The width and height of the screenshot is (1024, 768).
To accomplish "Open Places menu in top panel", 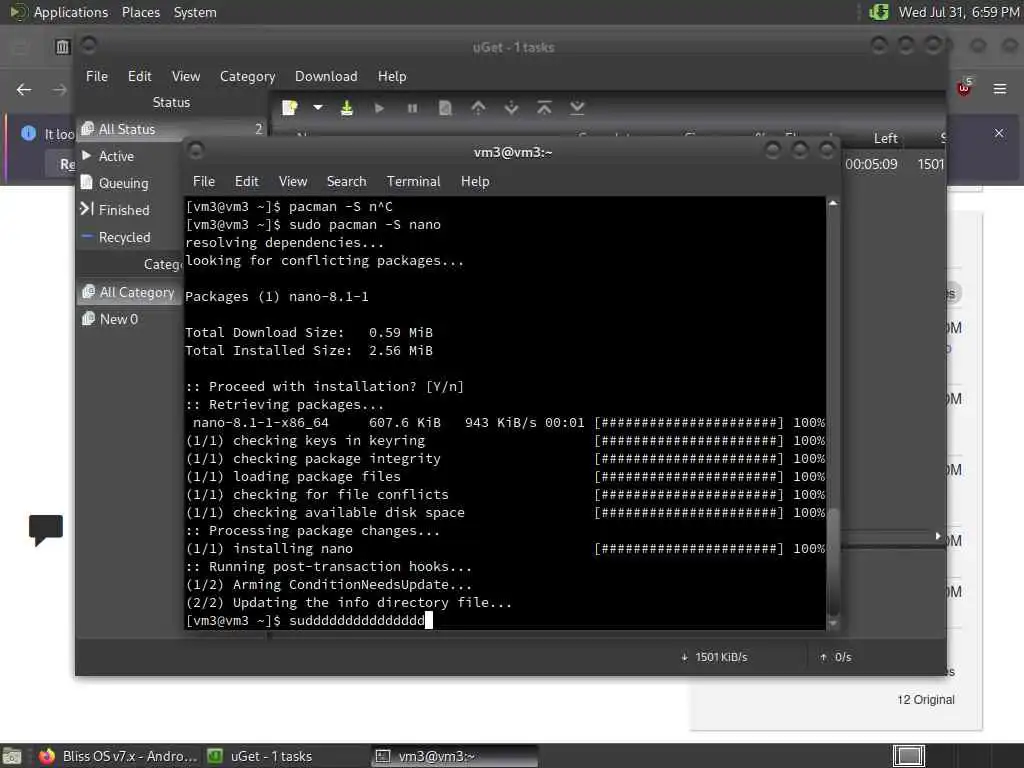I will tap(140, 12).
